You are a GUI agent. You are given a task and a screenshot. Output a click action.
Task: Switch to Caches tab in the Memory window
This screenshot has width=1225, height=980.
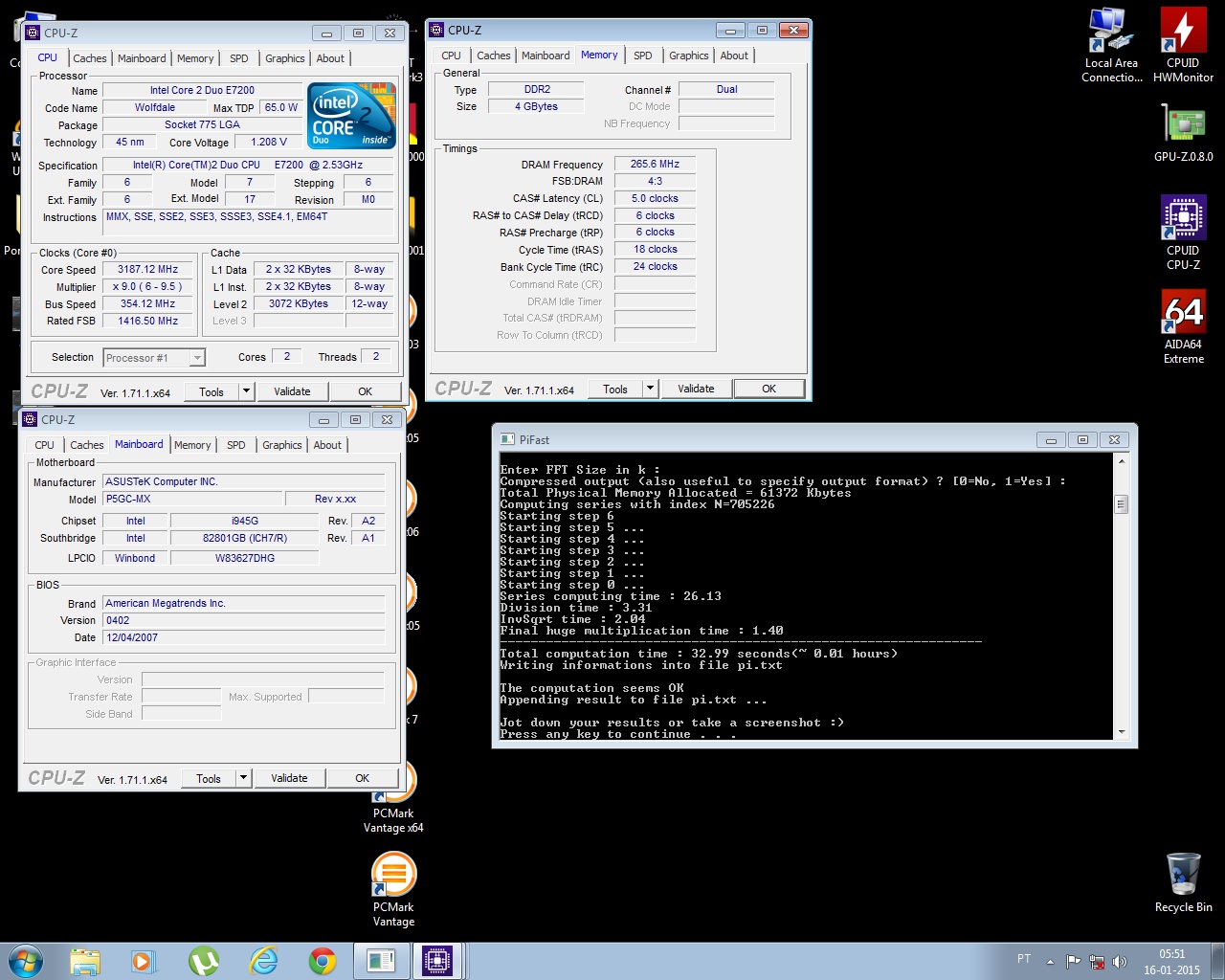pyautogui.click(x=494, y=56)
